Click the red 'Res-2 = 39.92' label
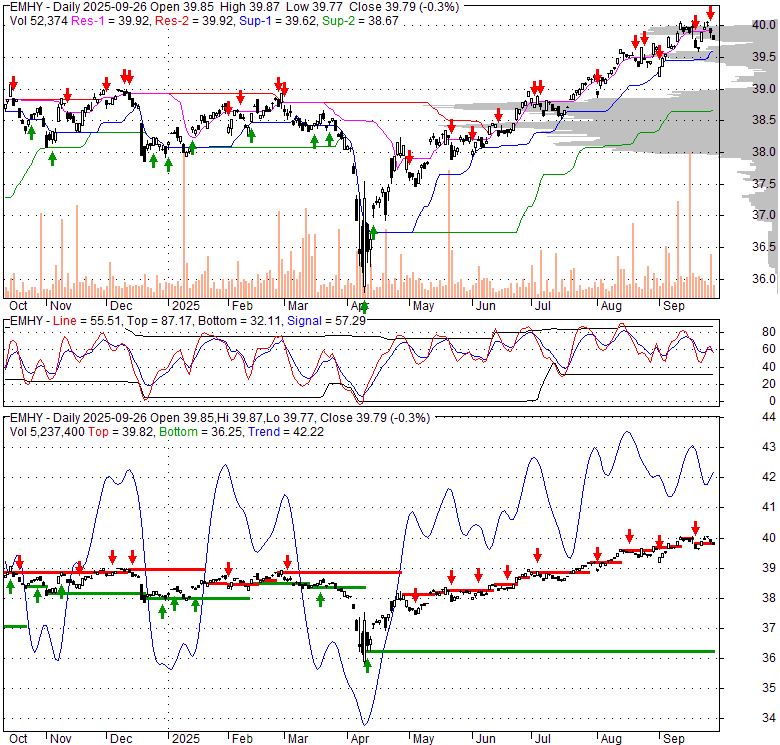Image resolution: width=780 pixels, height=745 pixels. tap(195, 21)
